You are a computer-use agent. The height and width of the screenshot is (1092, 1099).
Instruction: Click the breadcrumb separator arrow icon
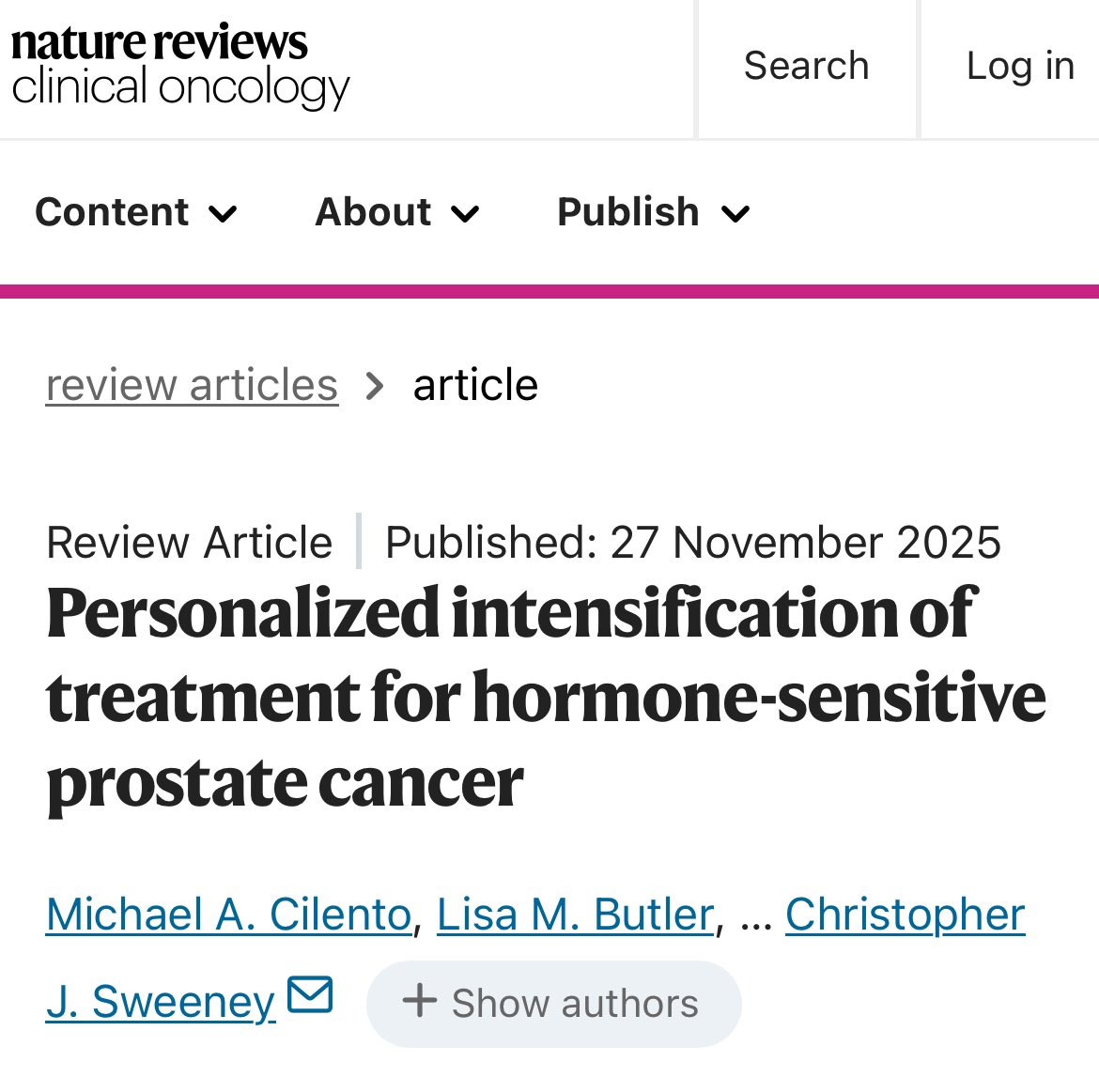(375, 386)
